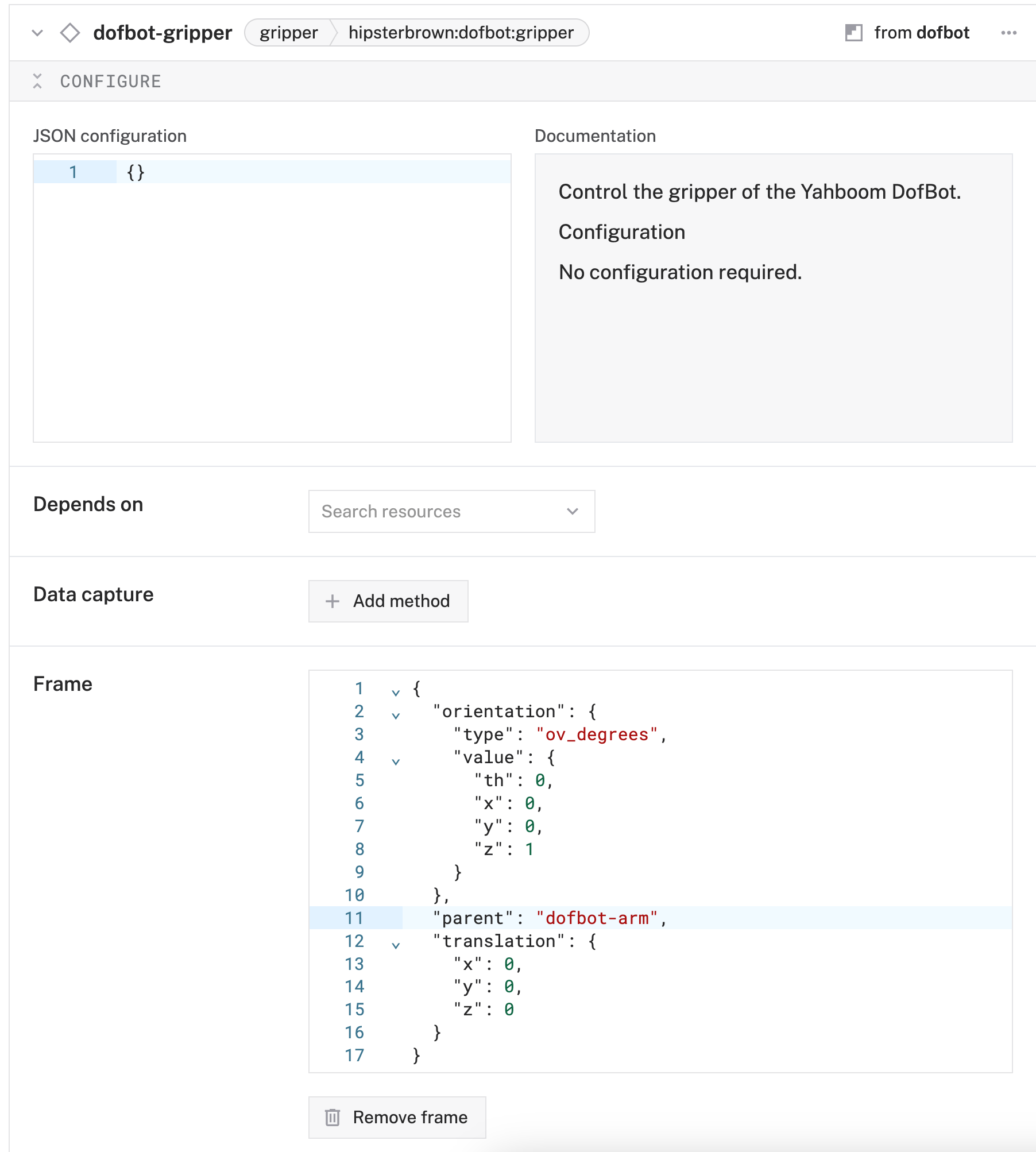Click the "dofbot-arm" parent value

click(x=597, y=918)
